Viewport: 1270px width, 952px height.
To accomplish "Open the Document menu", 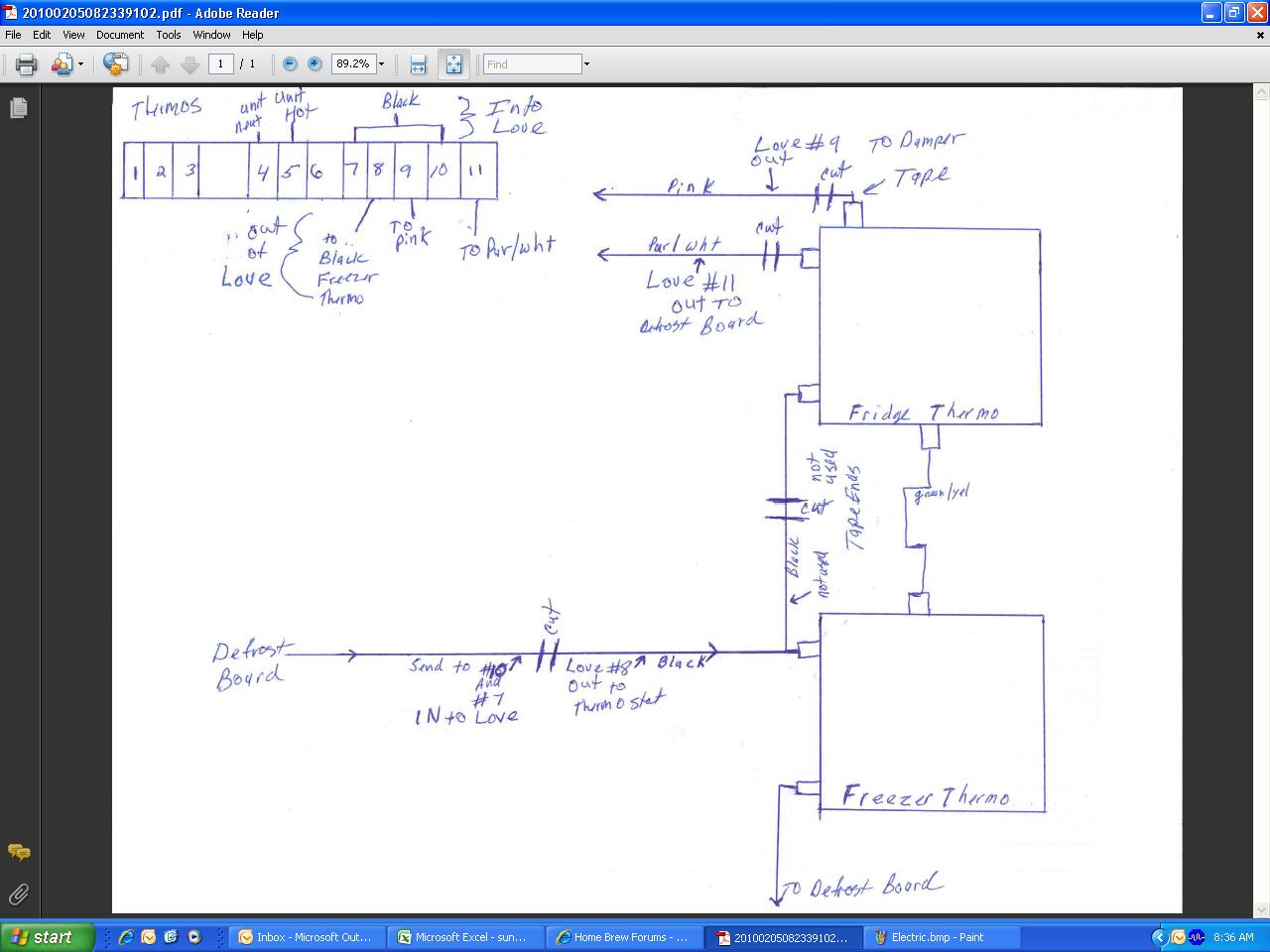I will [120, 35].
